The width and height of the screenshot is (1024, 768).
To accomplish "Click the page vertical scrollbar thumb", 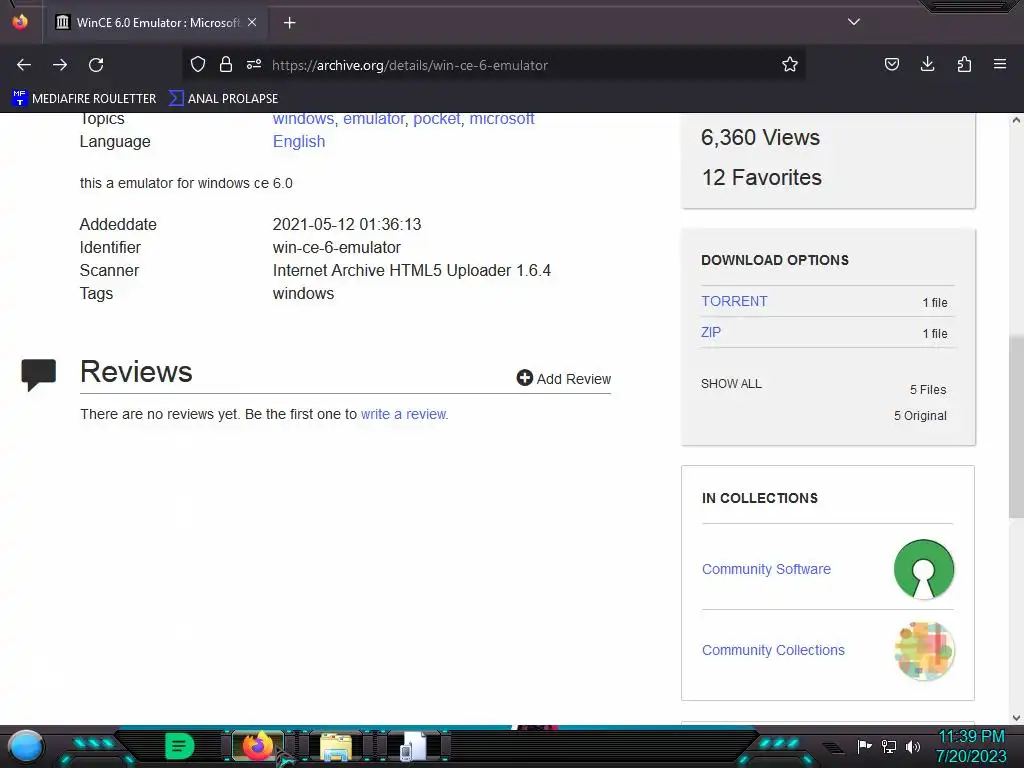I will click(x=1016, y=426).
